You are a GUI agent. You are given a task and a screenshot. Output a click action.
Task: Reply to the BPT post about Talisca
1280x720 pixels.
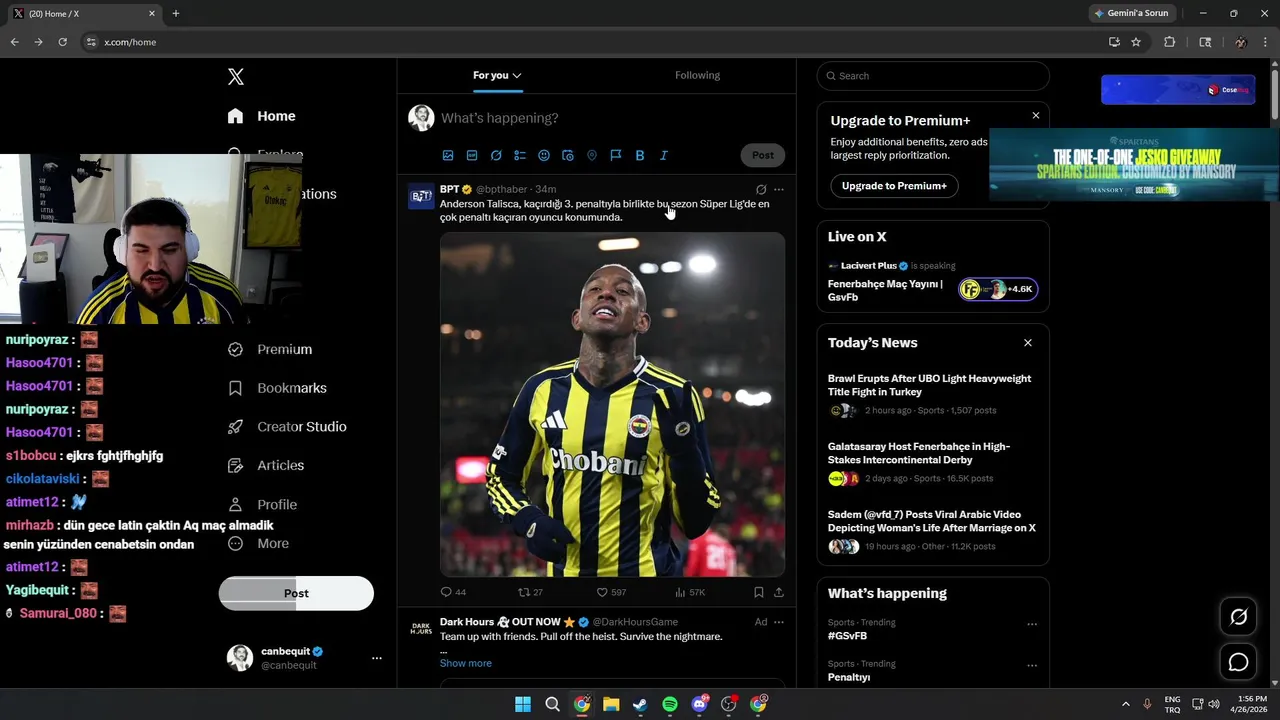tap(453, 592)
